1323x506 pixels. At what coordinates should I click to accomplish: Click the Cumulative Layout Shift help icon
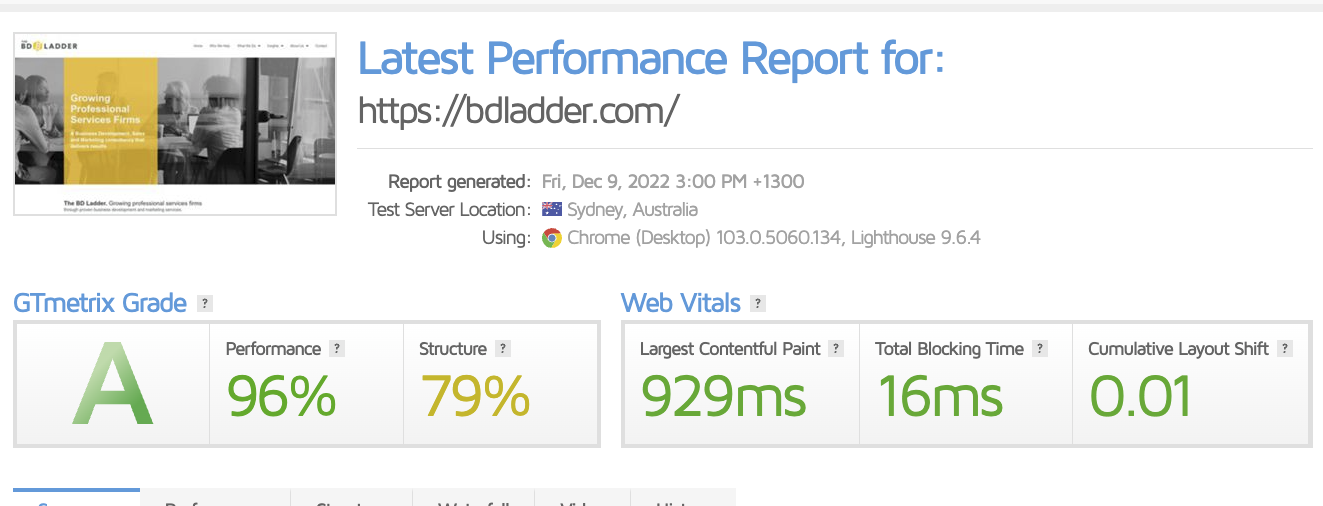point(1285,349)
